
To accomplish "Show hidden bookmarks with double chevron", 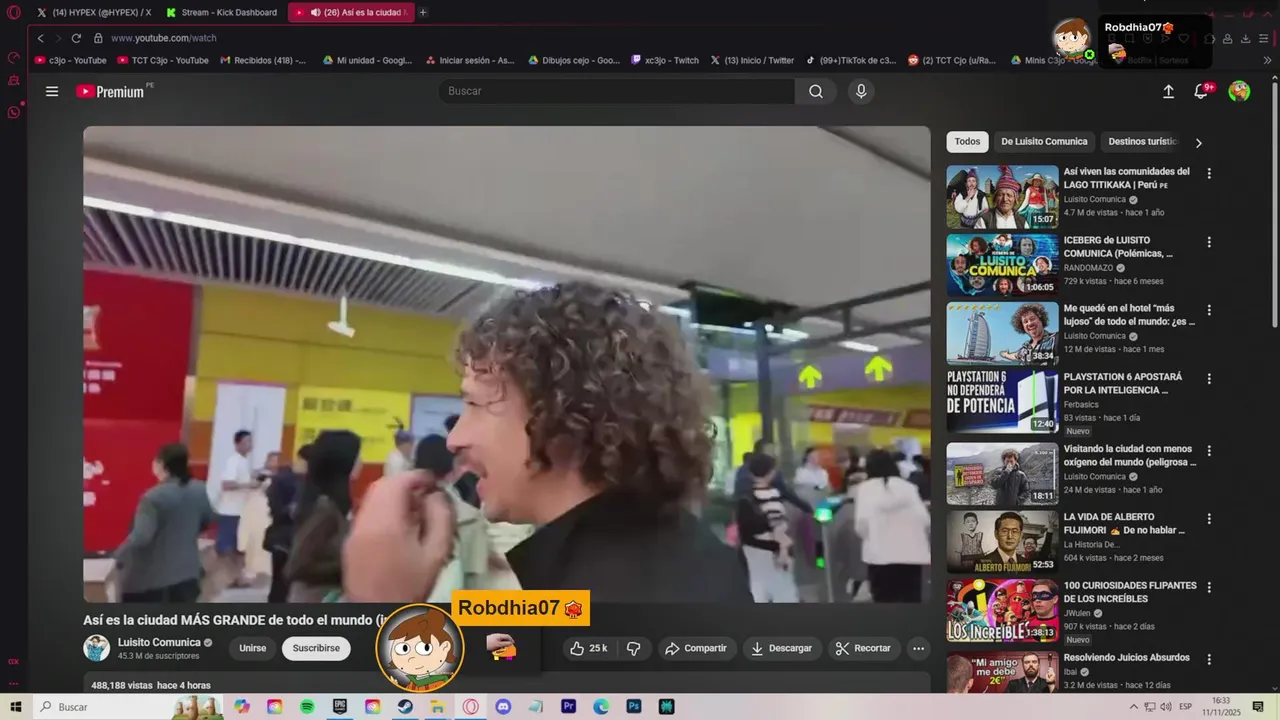I will (1268, 60).
